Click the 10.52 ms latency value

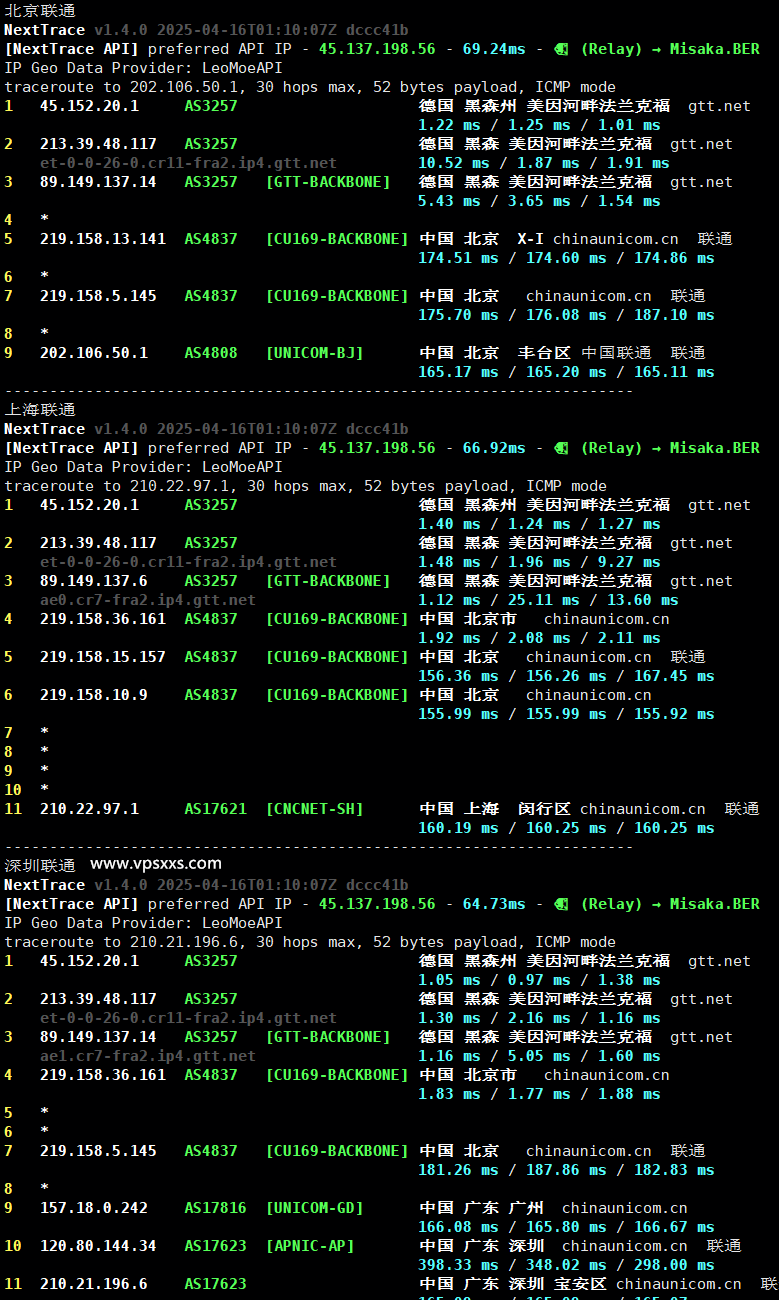(454, 163)
